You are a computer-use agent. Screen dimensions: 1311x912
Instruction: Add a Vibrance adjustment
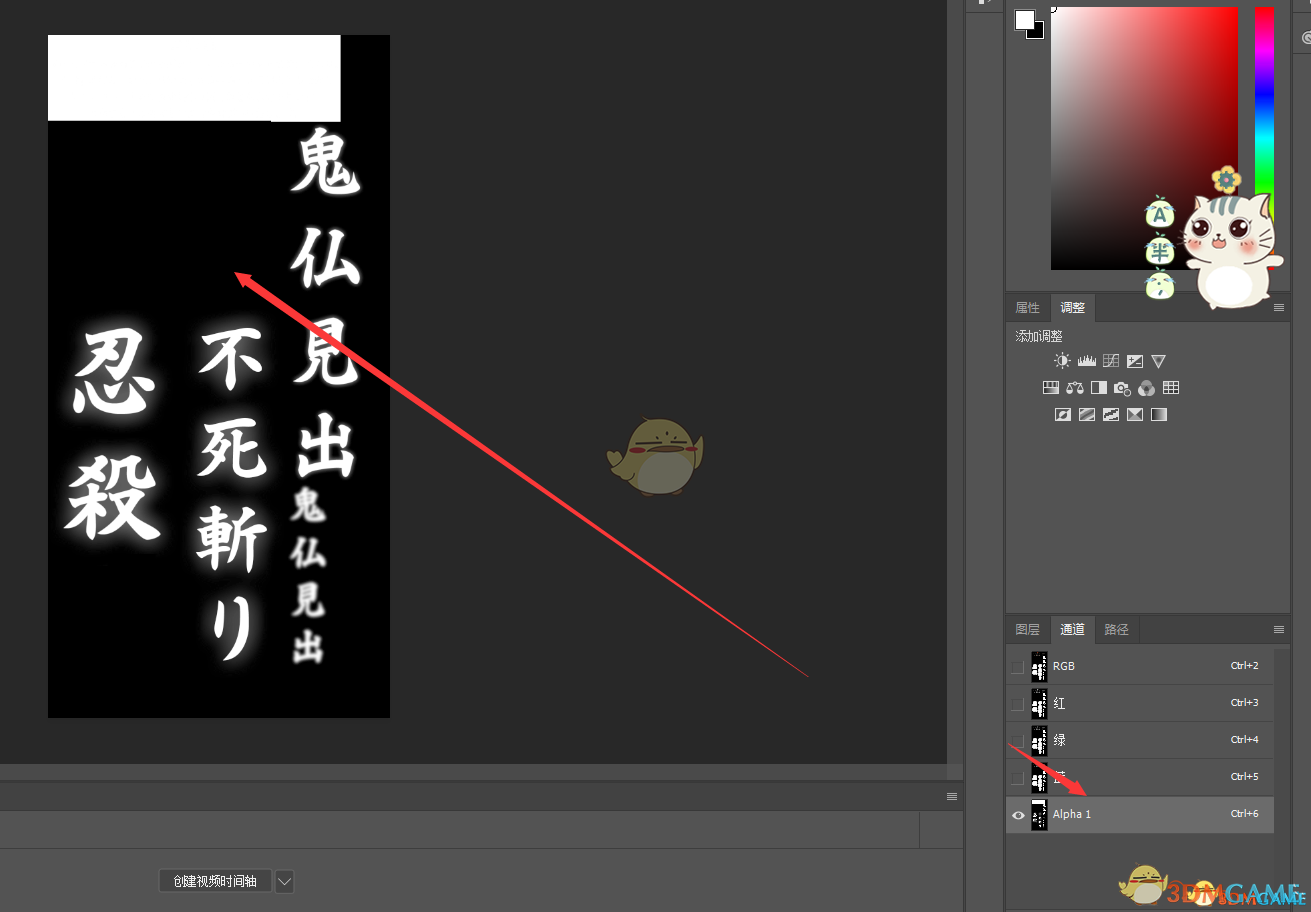[x=1158, y=361]
